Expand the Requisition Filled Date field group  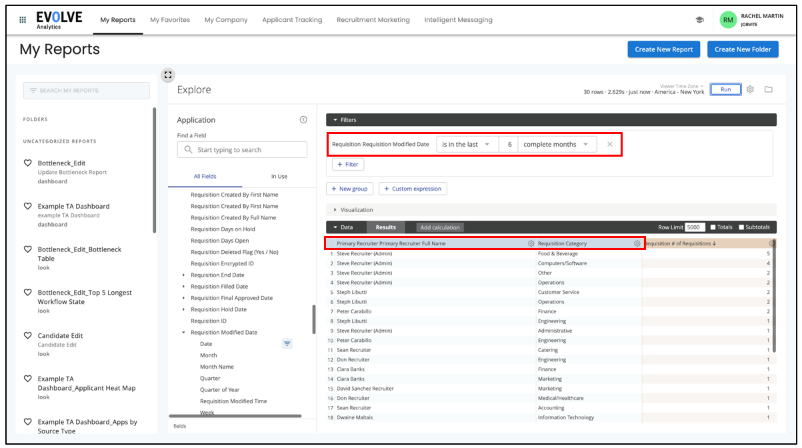pos(184,286)
